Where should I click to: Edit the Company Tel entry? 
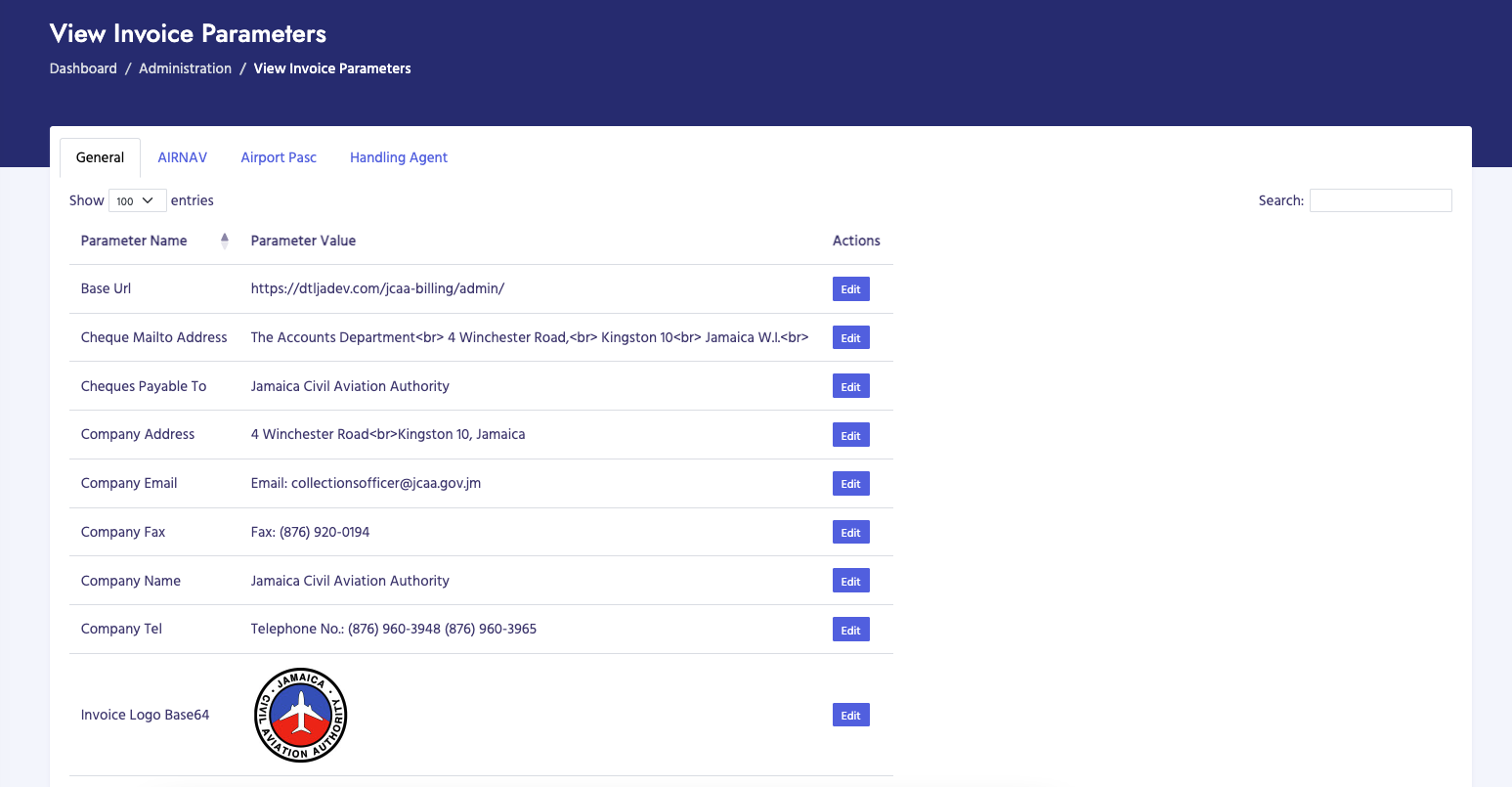850,630
